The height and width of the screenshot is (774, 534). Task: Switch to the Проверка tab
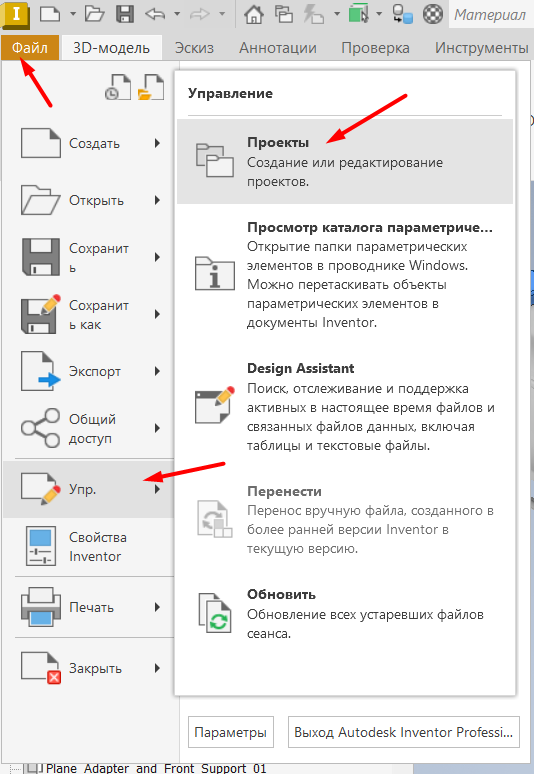click(376, 48)
